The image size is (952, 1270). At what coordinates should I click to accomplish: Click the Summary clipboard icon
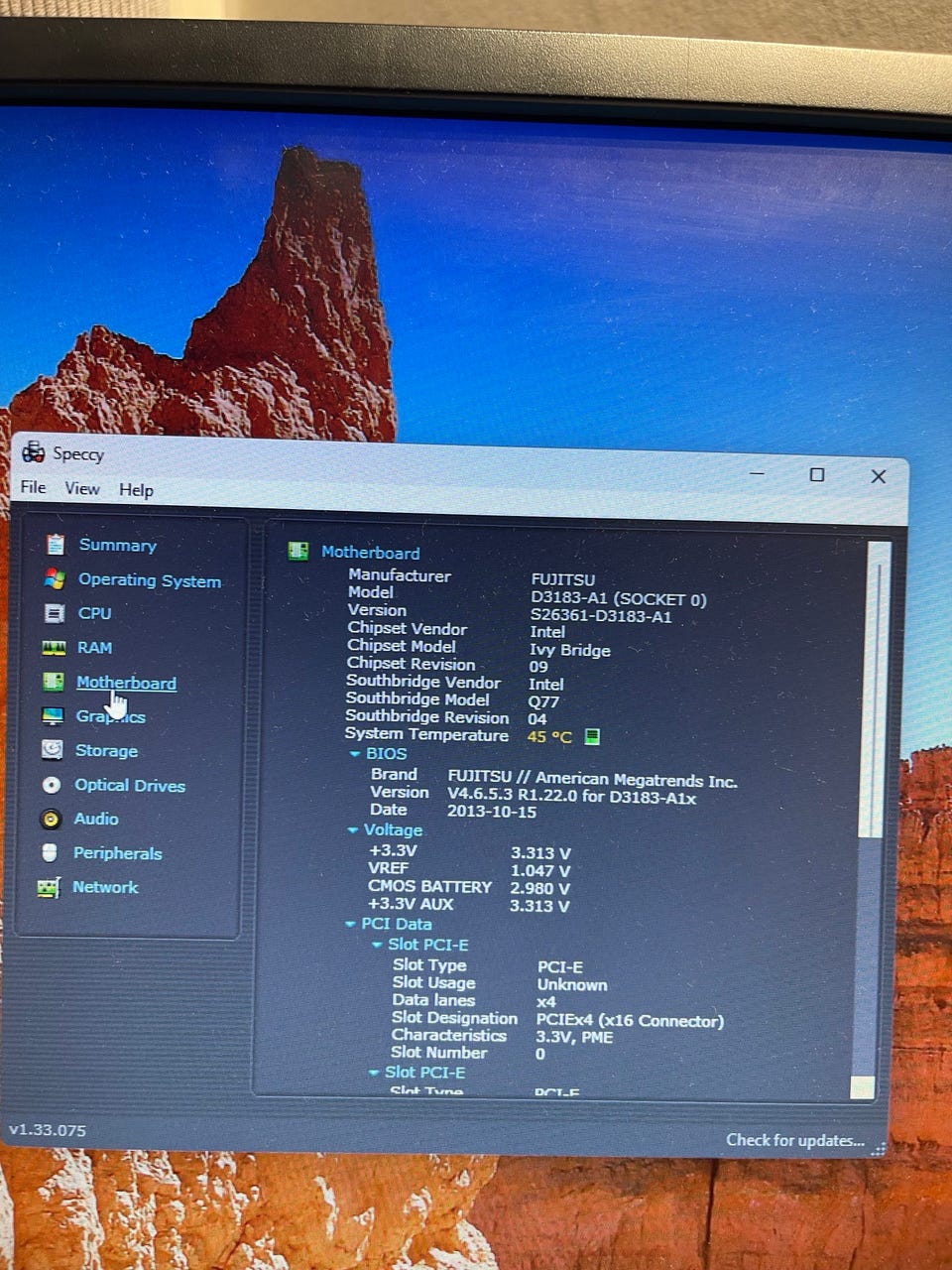tap(56, 544)
